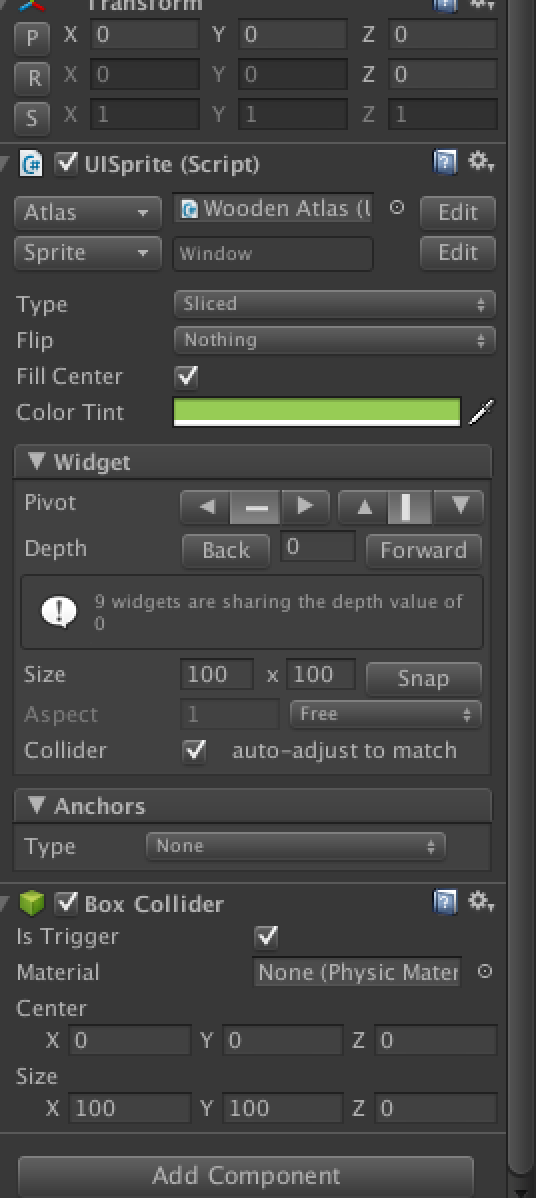The width and height of the screenshot is (536, 1198).
Task: Set pivot to top alignment arrow
Action: click(364, 507)
